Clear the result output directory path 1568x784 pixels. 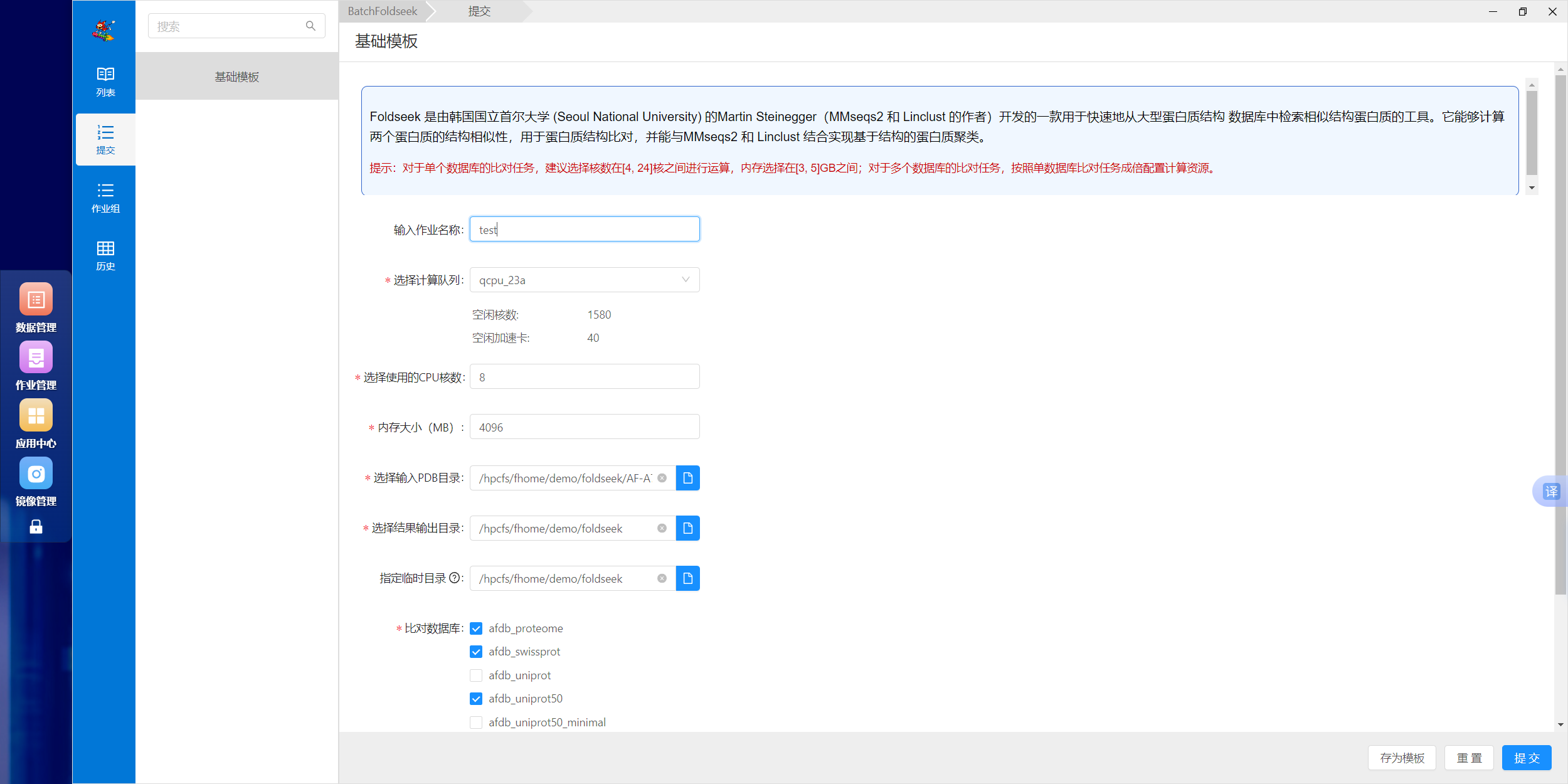662,528
